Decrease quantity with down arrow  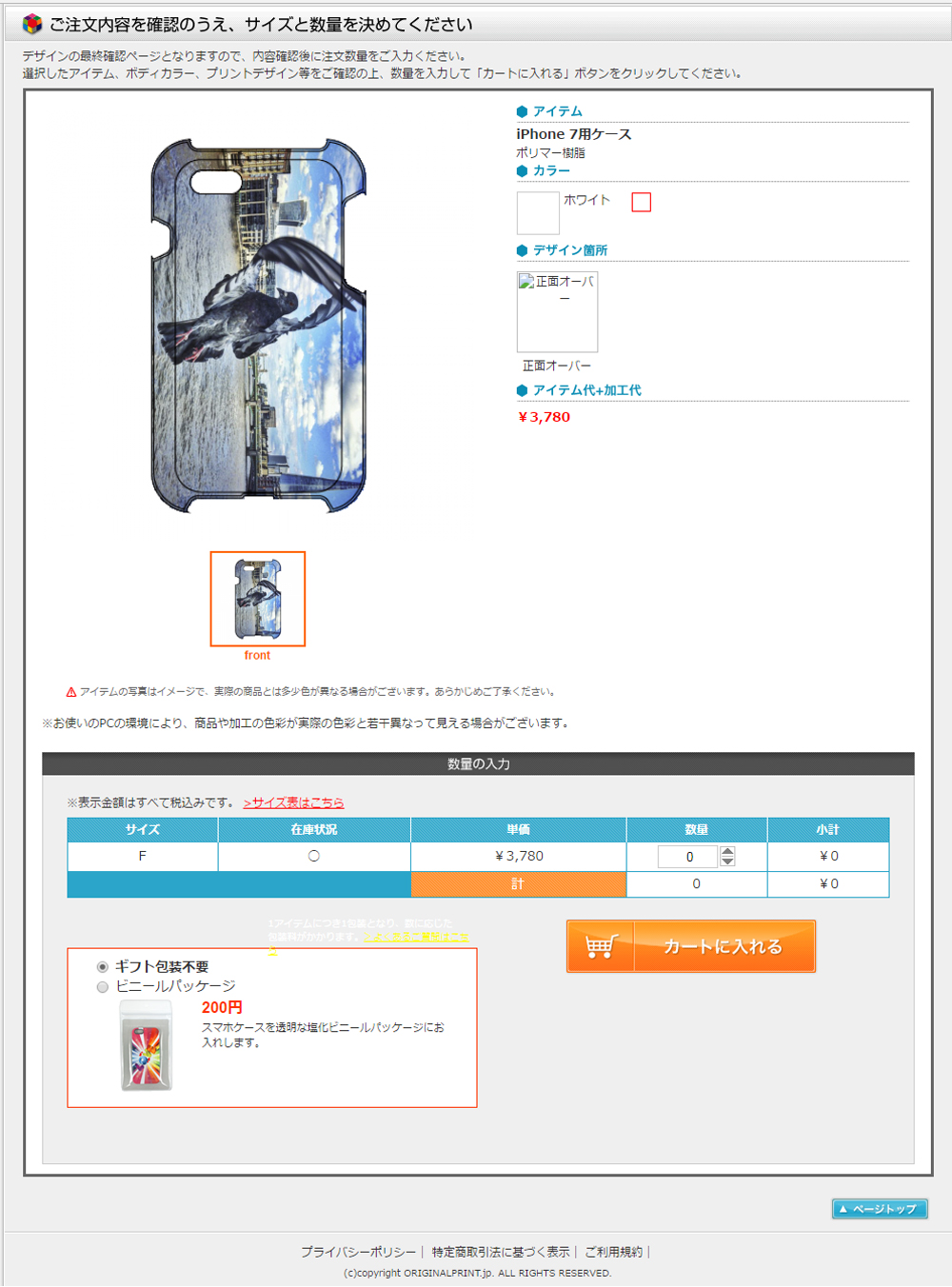(x=727, y=861)
